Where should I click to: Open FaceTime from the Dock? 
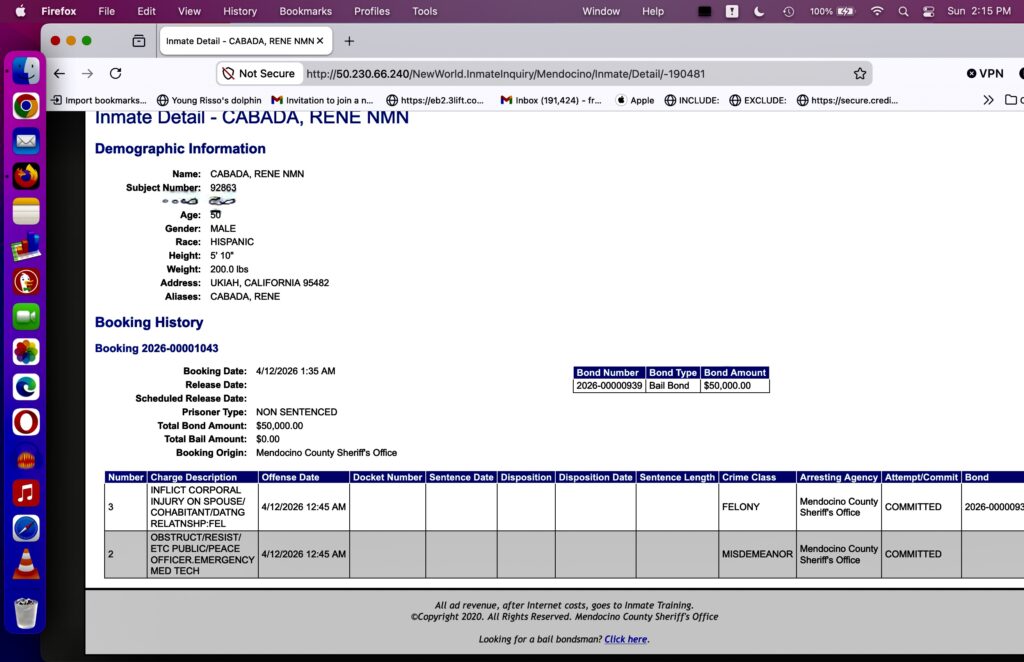(x=26, y=317)
